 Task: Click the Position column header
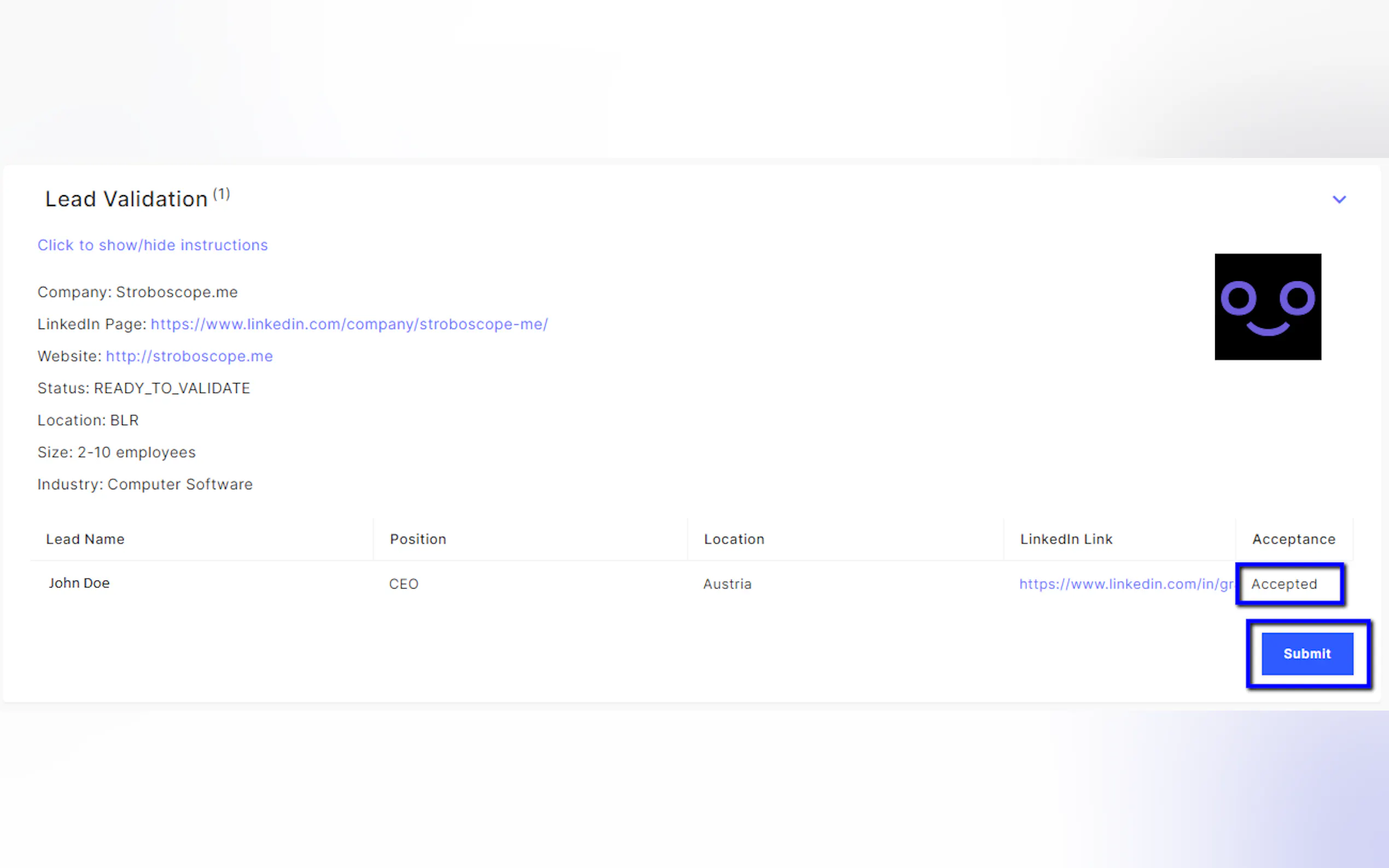[x=417, y=539]
